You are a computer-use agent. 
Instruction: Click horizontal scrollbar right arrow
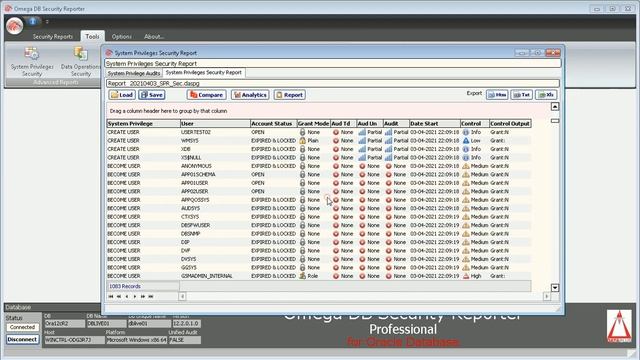coord(547,296)
